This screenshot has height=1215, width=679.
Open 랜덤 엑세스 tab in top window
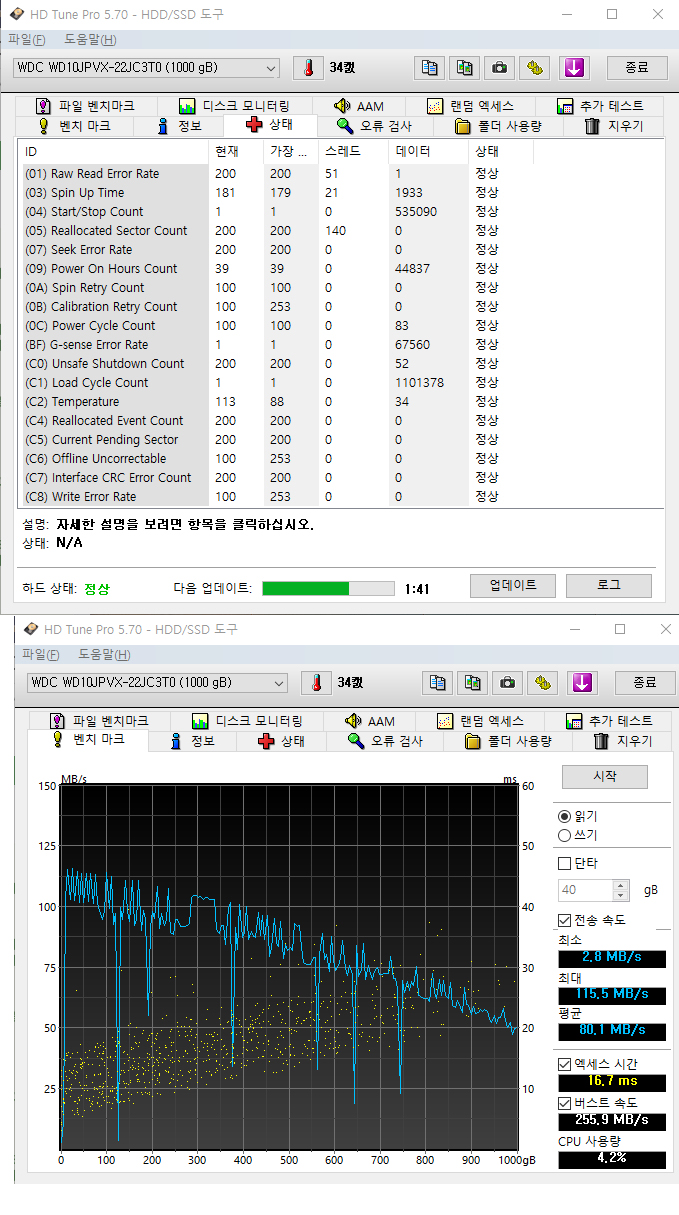(x=470, y=105)
